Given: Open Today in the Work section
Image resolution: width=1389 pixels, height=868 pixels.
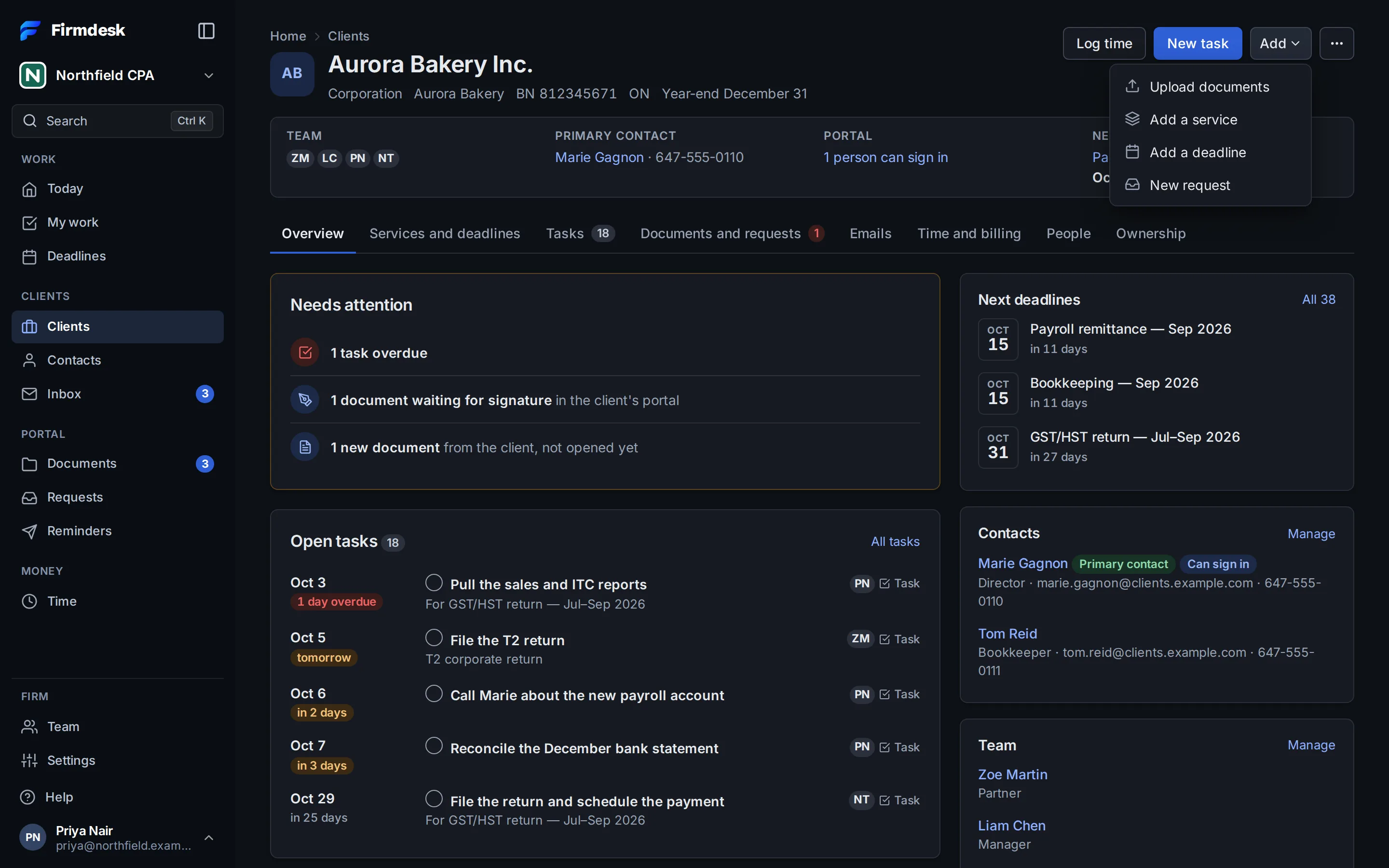Looking at the screenshot, I should (x=117, y=189).
